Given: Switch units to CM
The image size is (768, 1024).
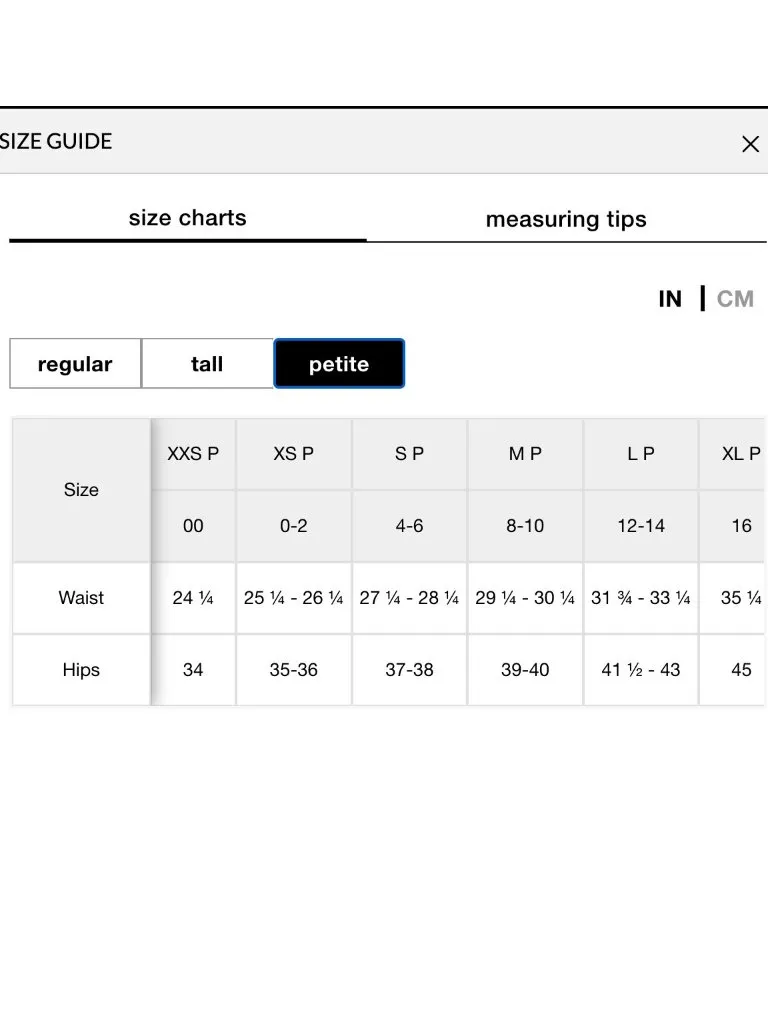Looking at the screenshot, I should click(x=735, y=298).
